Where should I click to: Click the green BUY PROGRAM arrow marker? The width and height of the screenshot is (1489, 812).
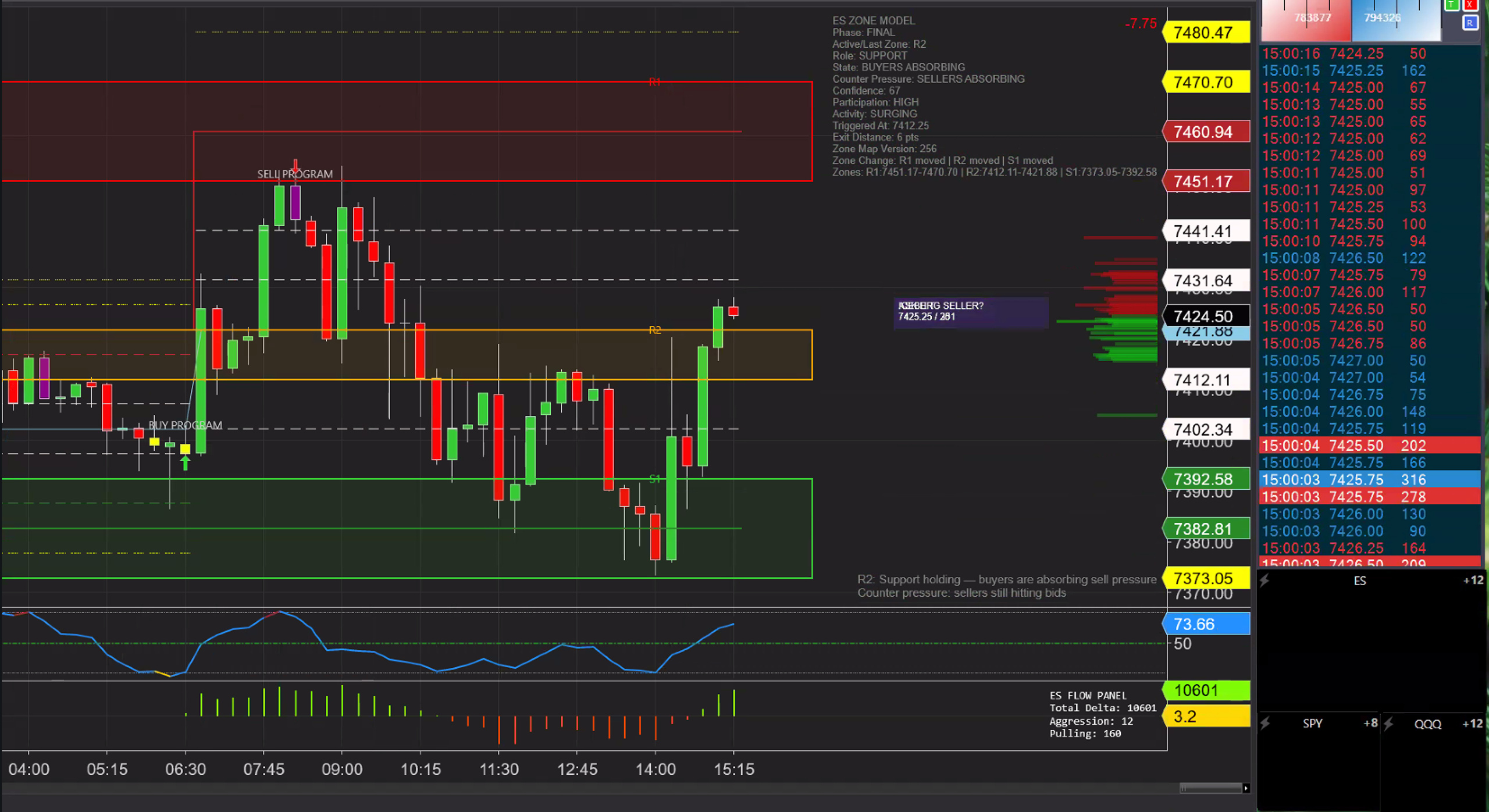click(x=185, y=463)
